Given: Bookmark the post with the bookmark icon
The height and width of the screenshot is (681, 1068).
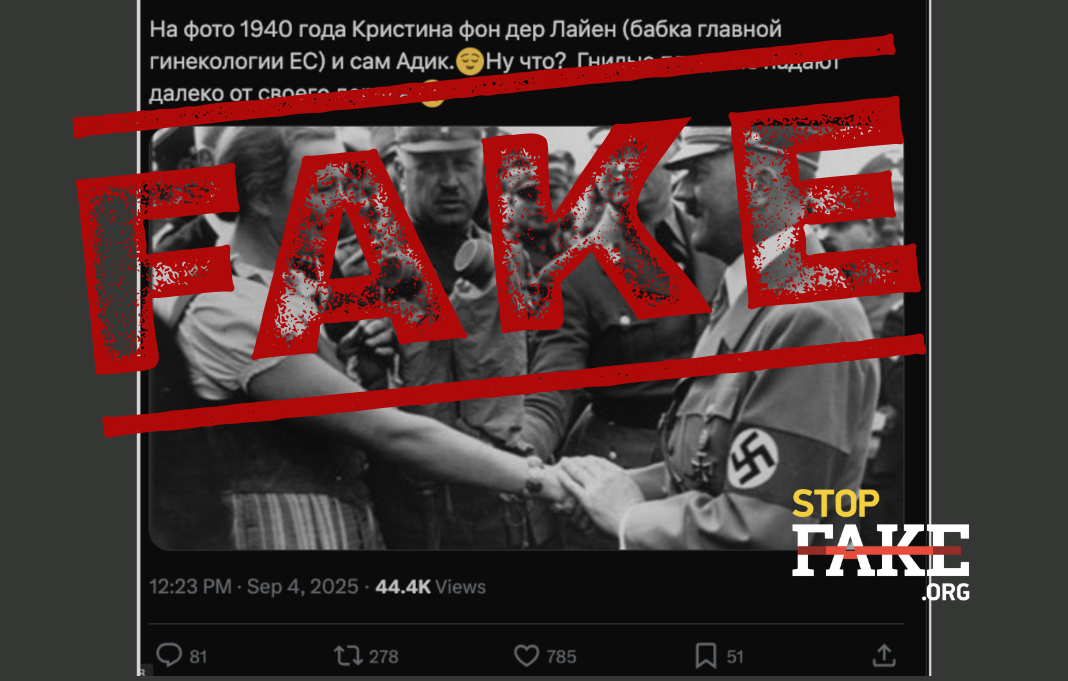Looking at the screenshot, I should click(706, 656).
